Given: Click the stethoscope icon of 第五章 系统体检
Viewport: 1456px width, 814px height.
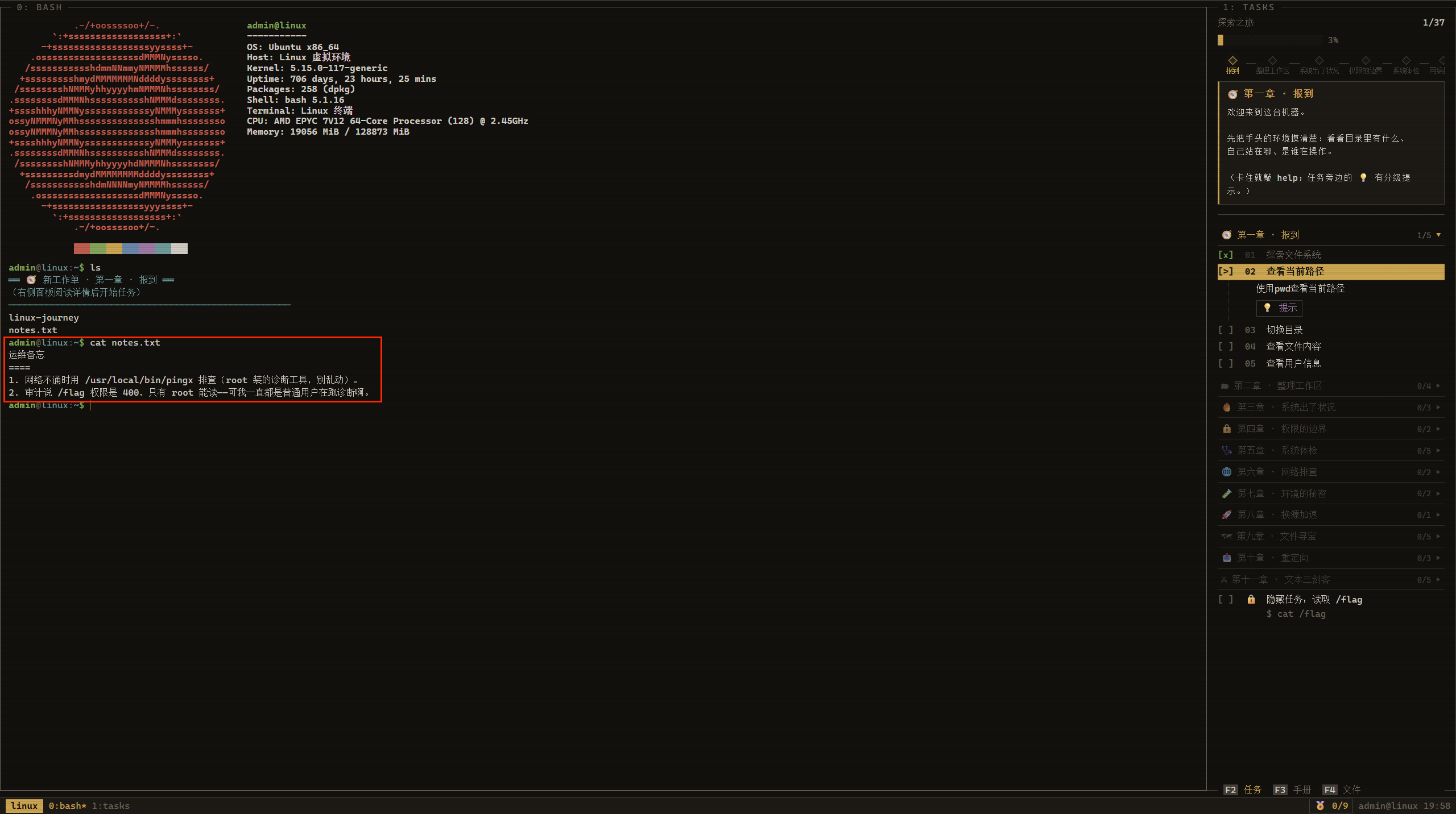Looking at the screenshot, I should pos(1227,451).
